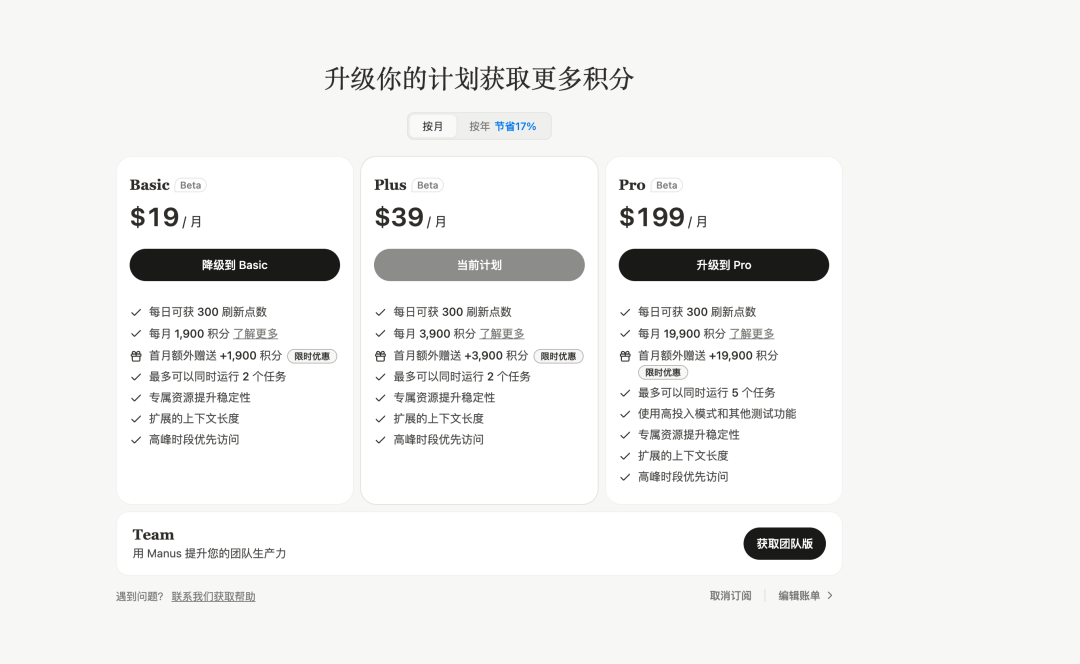Click 使用高投入模式和其他测试功能 feature text
1080x664 pixels.
pyautogui.click(x=717, y=414)
